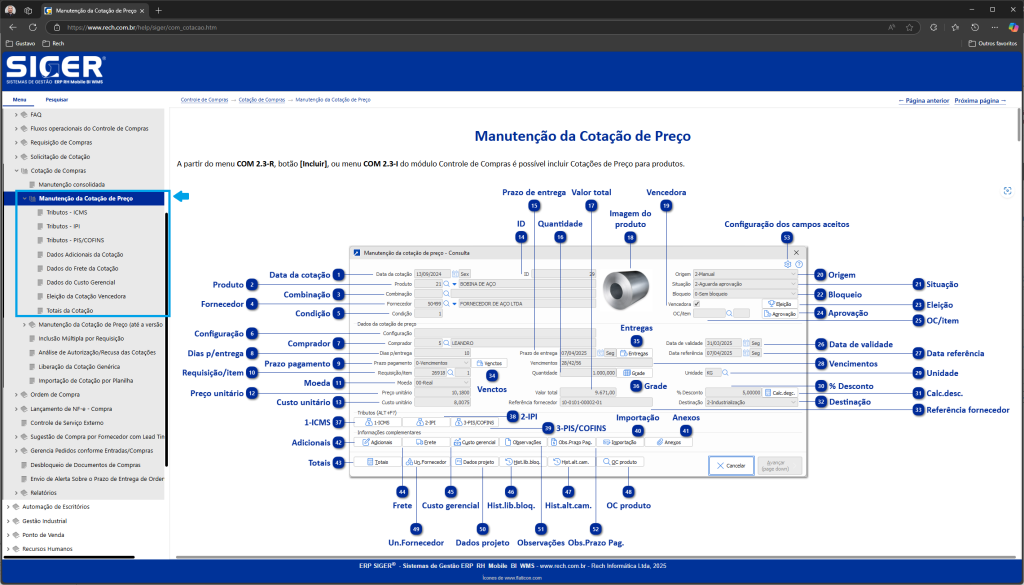Open the browser settings and more menu

pyautogui.click(x=995, y=27)
